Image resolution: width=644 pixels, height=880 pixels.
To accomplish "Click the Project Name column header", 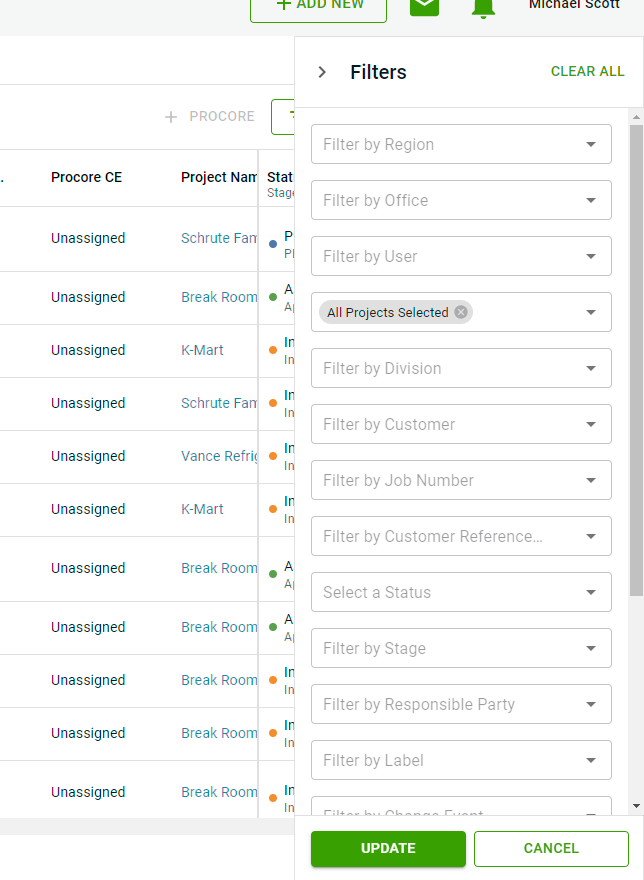I will pos(219,178).
